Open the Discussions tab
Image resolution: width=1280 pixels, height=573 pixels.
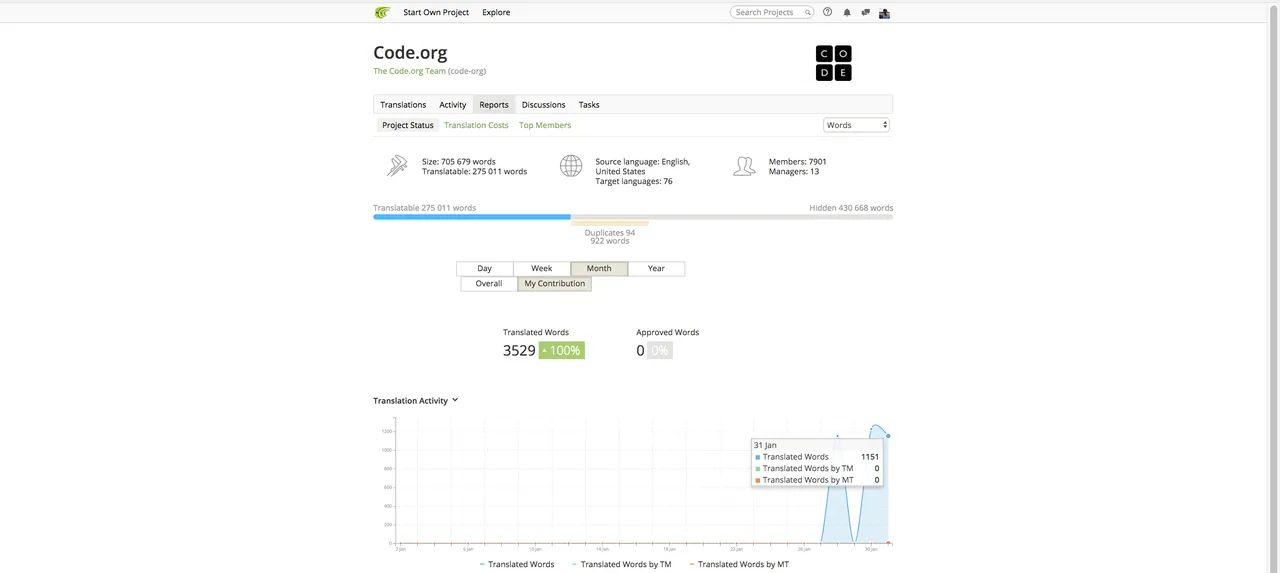(544, 105)
